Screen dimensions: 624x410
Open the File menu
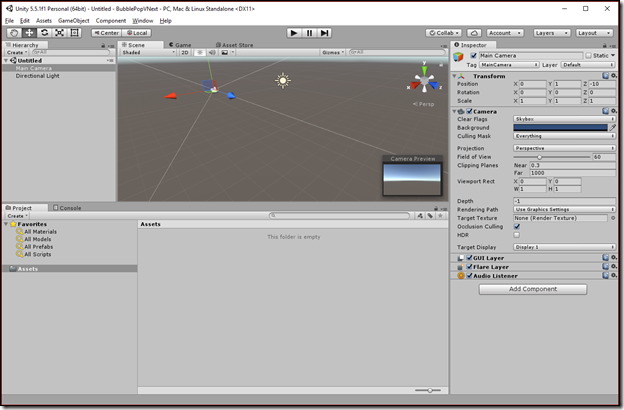pos(10,21)
